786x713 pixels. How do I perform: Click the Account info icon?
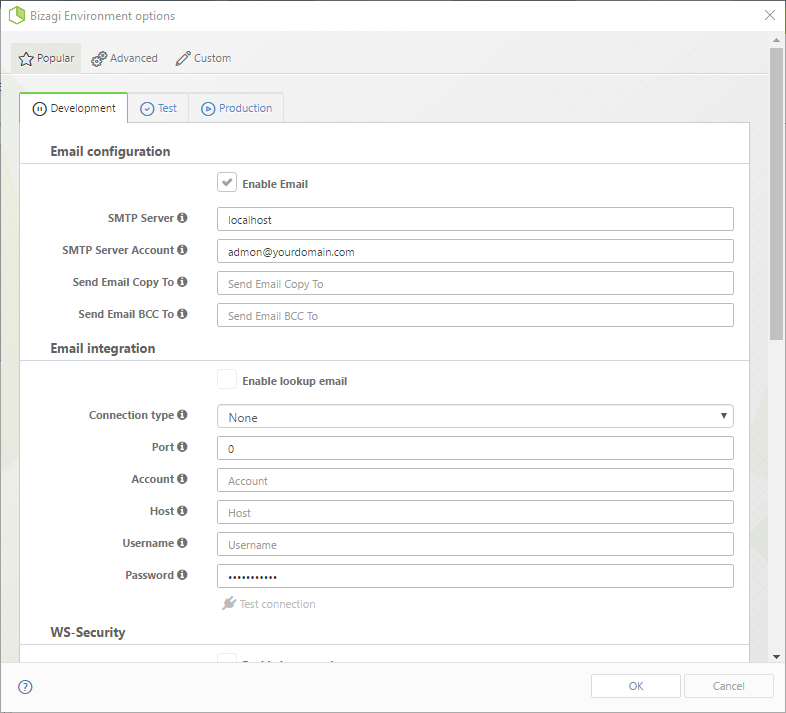[182, 479]
